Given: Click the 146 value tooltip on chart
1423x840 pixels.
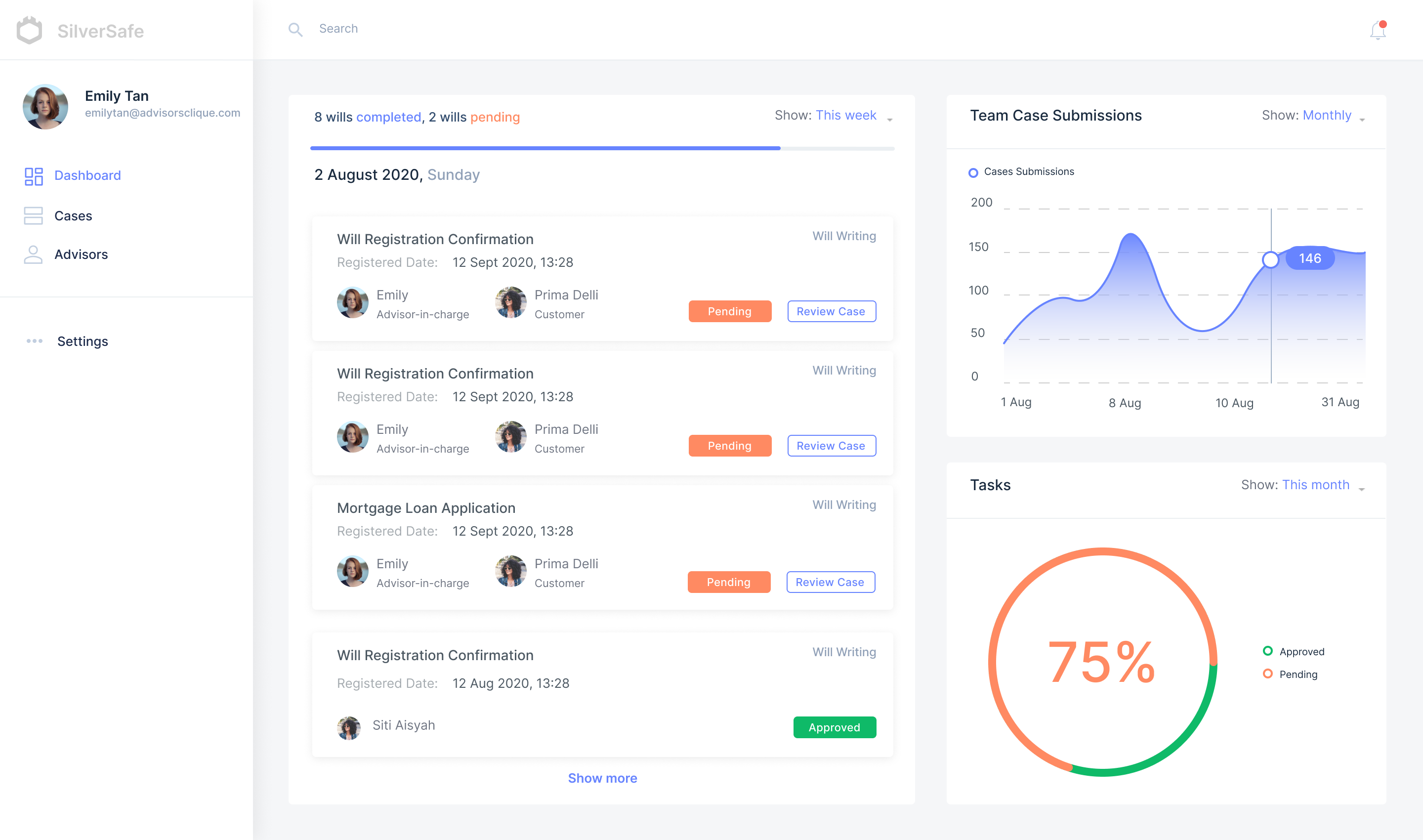Looking at the screenshot, I should coord(1310,259).
